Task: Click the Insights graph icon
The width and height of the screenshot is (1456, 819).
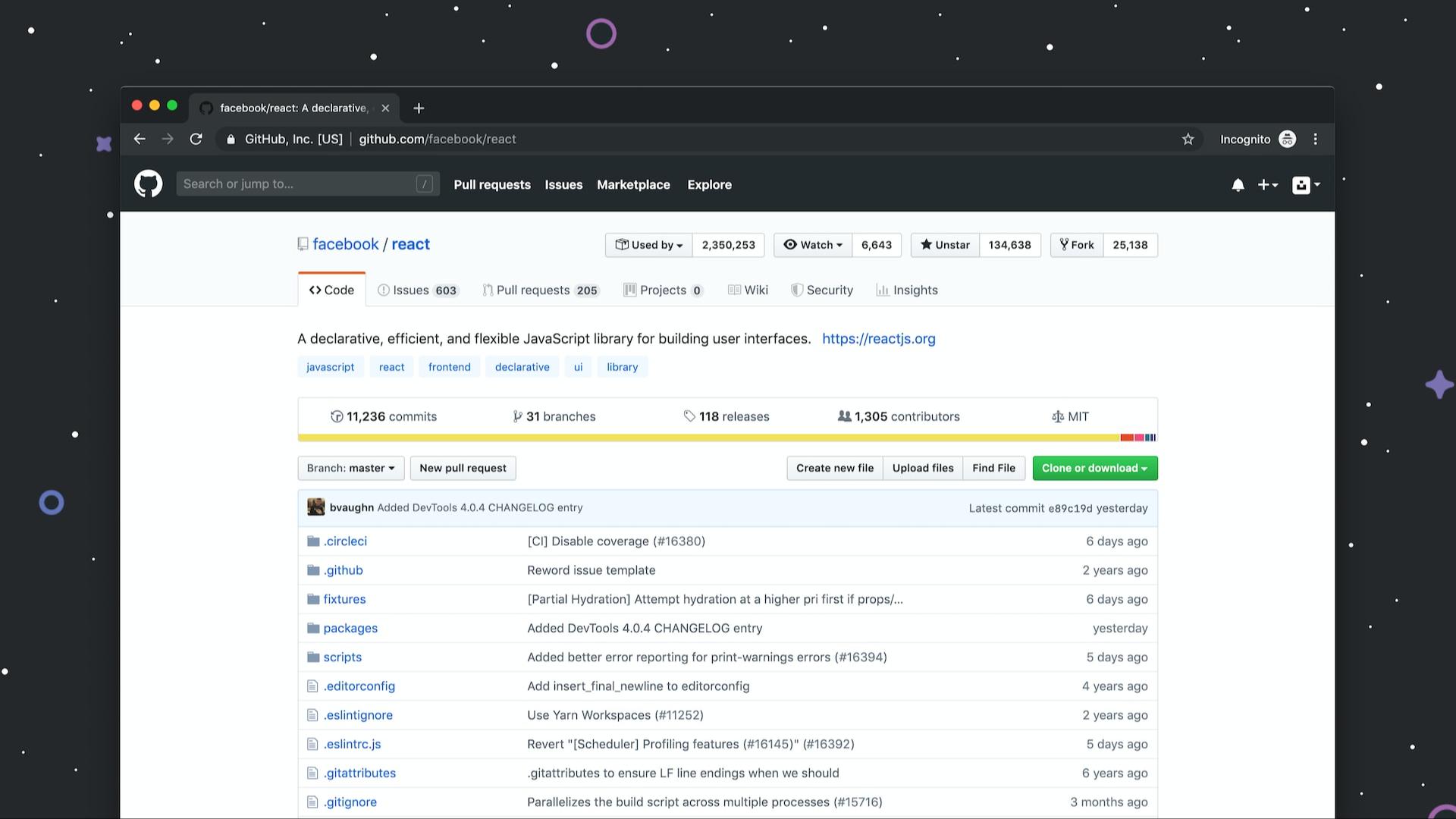Action: (x=881, y=290)
